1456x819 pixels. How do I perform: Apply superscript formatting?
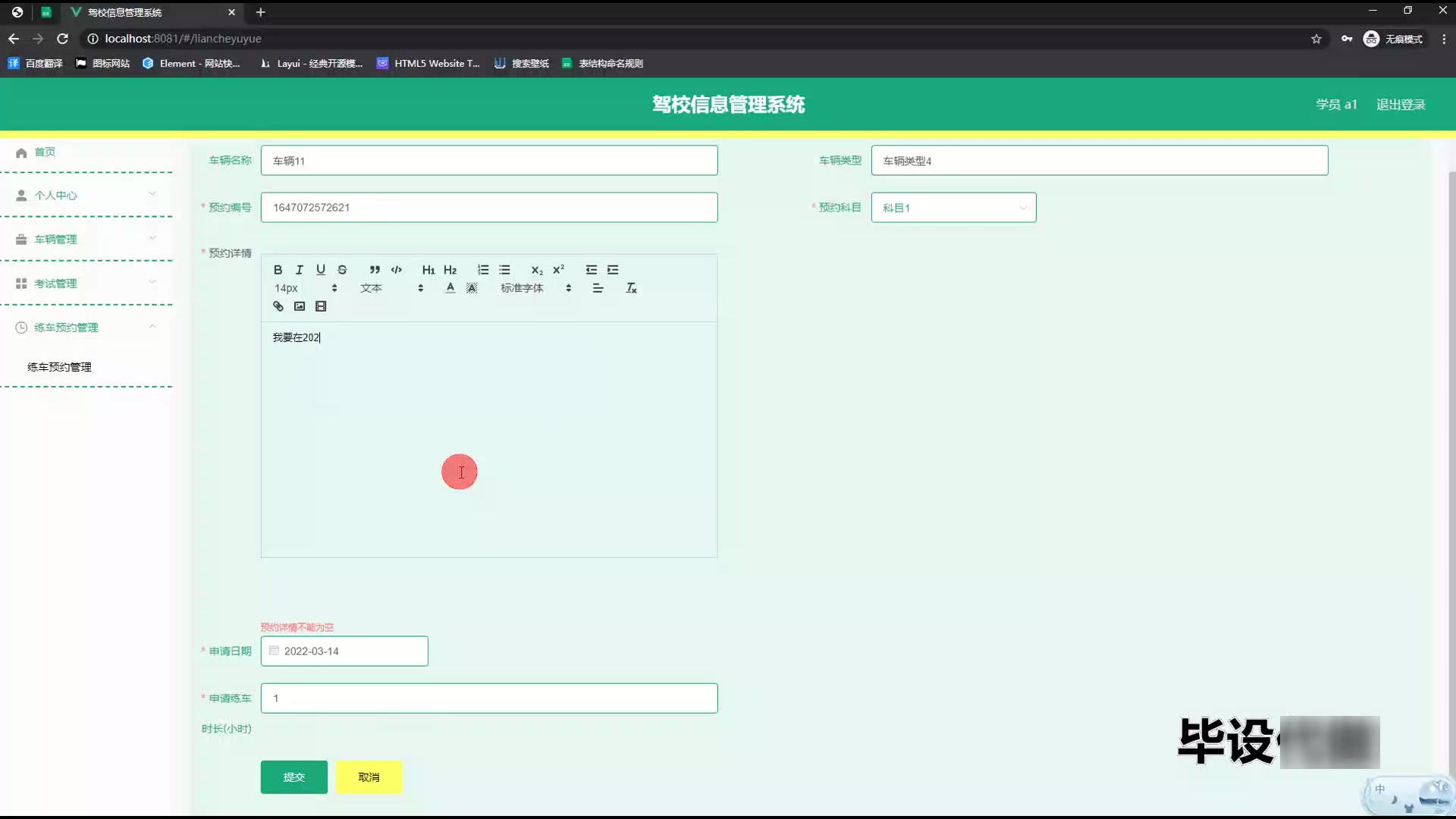559,269
